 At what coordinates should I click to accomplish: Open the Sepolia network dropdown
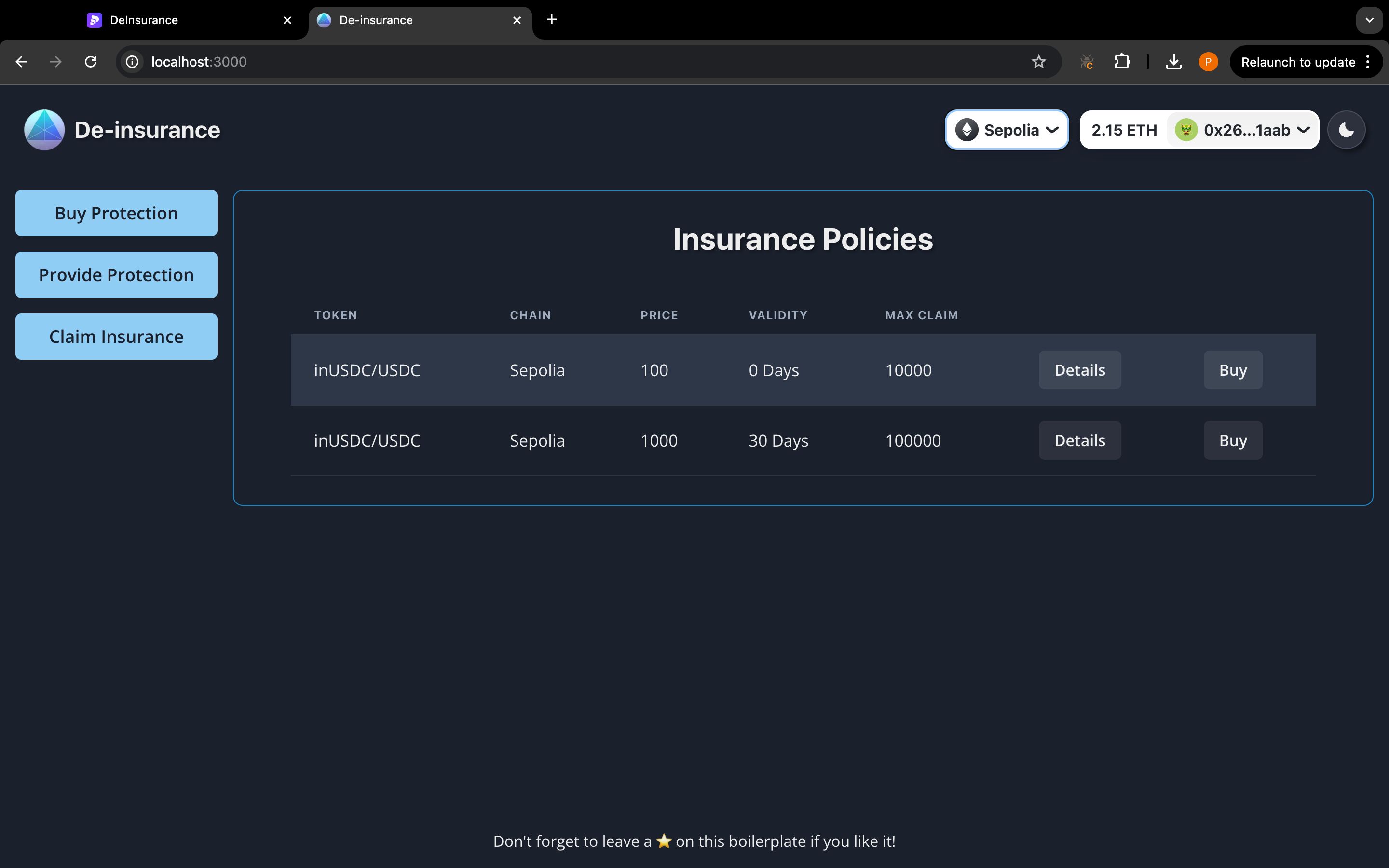coord(1007,130)
